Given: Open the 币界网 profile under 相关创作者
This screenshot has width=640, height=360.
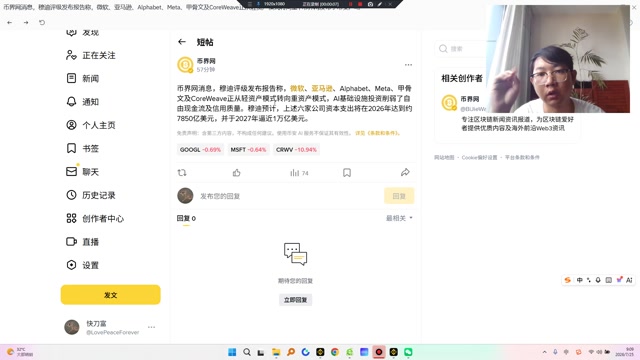Looking at the screenshot, I should pyautogui.click(x=469, y=99).
